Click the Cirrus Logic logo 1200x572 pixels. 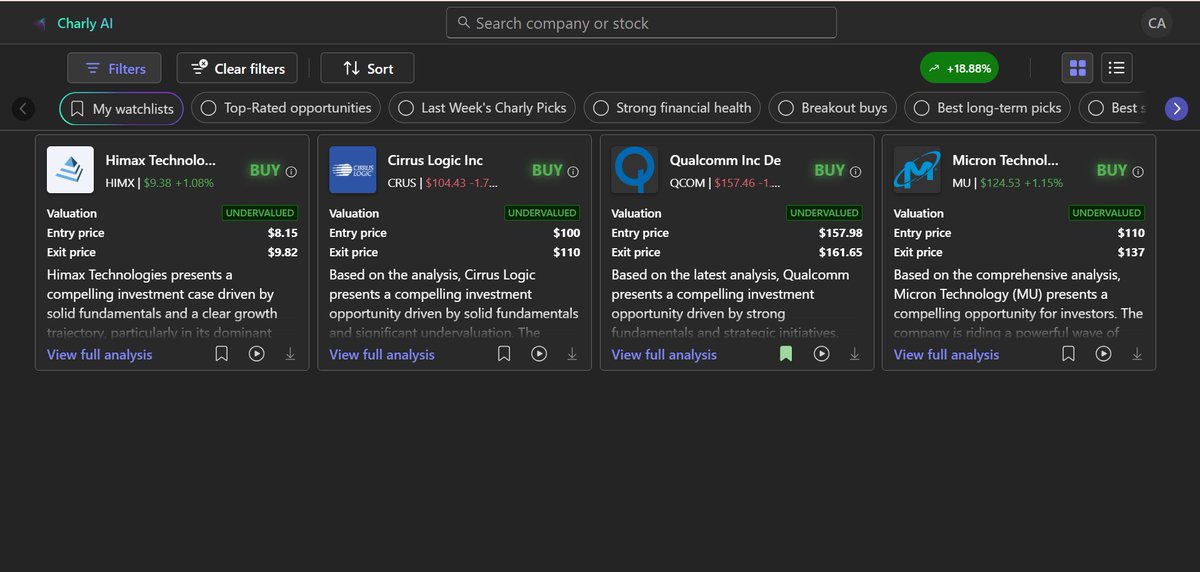pos(352,170)
